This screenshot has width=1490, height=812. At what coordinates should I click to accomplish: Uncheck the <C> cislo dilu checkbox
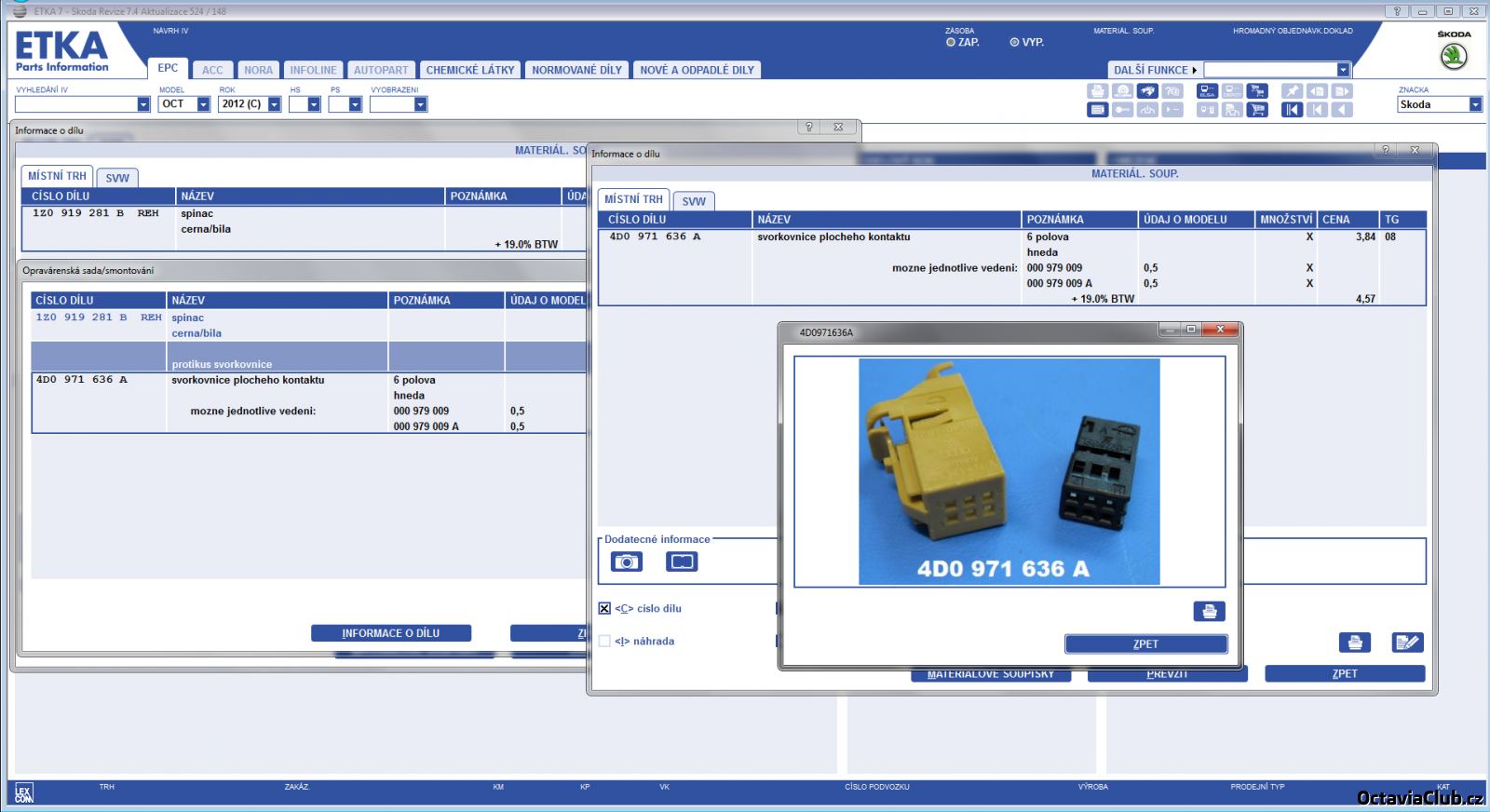coord(604,609)
